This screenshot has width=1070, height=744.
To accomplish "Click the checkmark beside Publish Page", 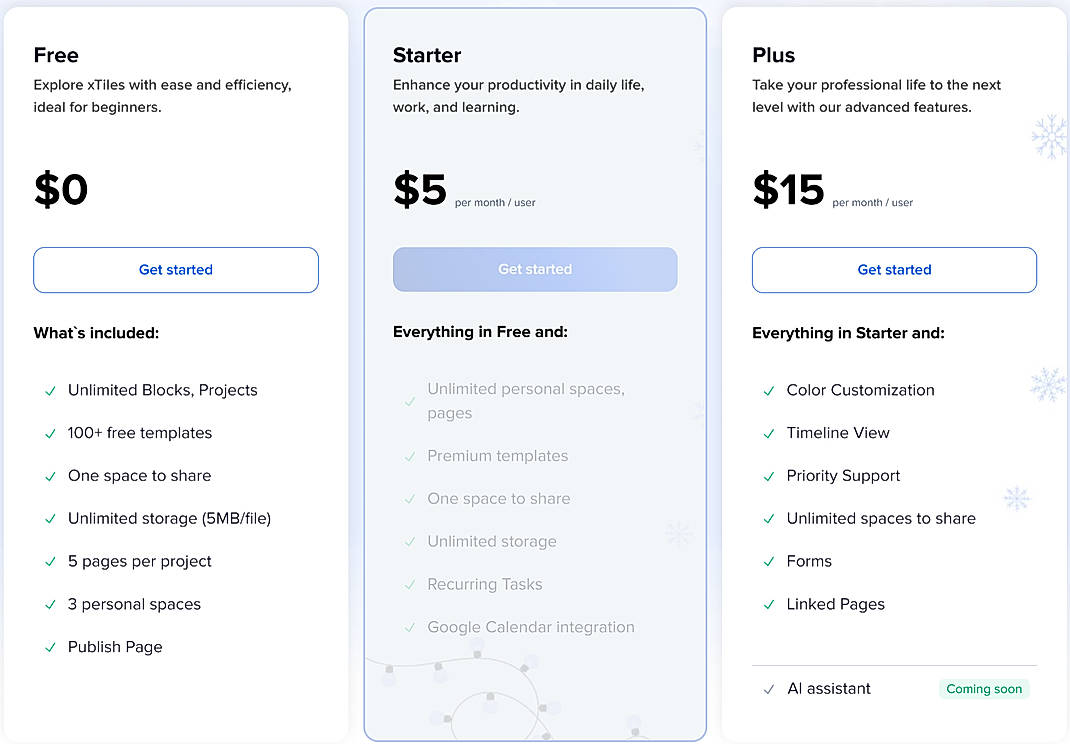I will coord(49,647).
